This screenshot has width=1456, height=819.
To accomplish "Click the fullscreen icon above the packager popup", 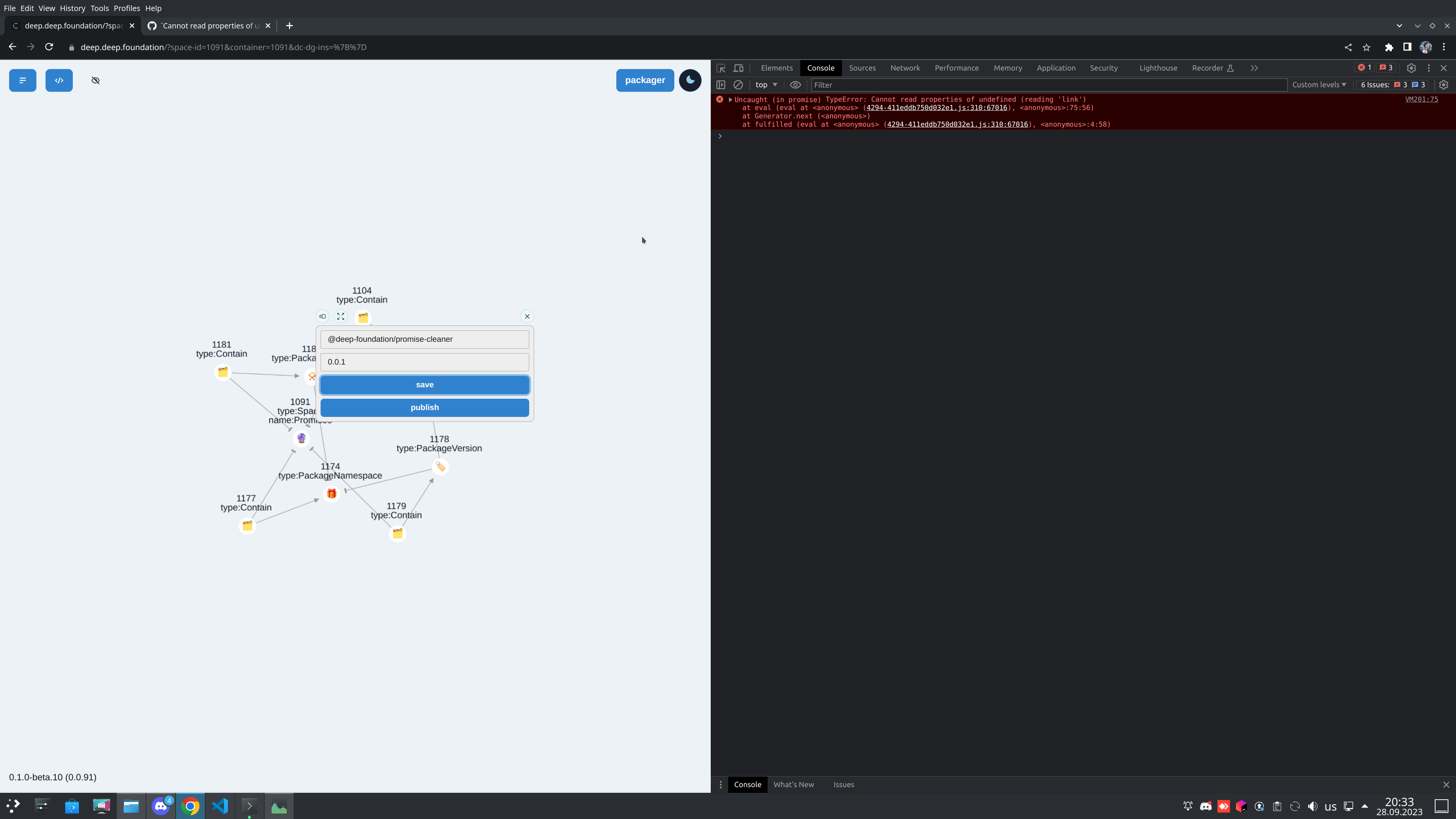I will click(x=340, y=316).
